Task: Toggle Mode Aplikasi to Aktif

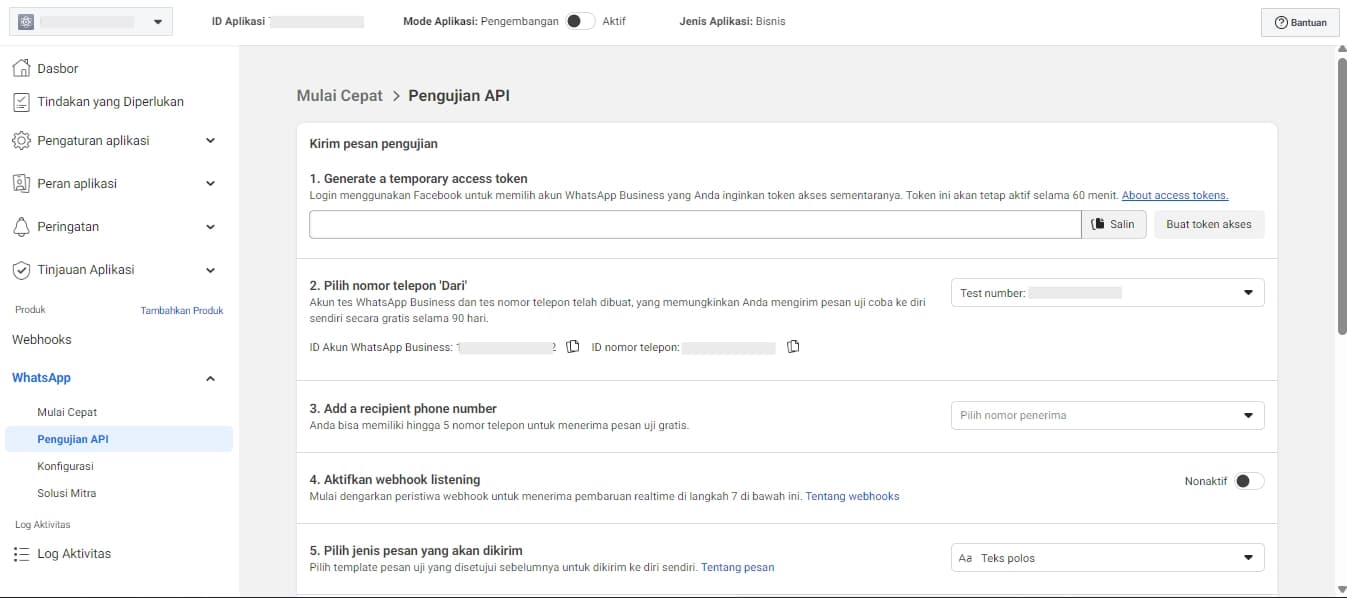Action: [x=579, y=21]
